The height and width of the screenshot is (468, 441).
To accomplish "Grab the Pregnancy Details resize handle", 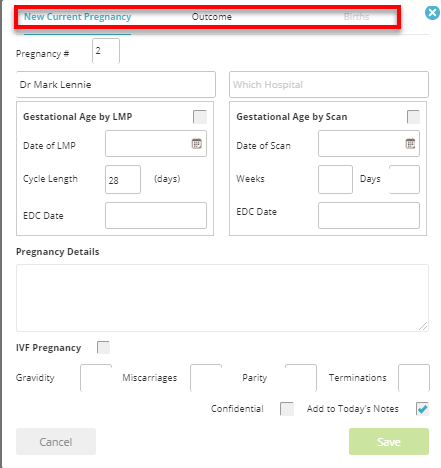I will (423, 326).
